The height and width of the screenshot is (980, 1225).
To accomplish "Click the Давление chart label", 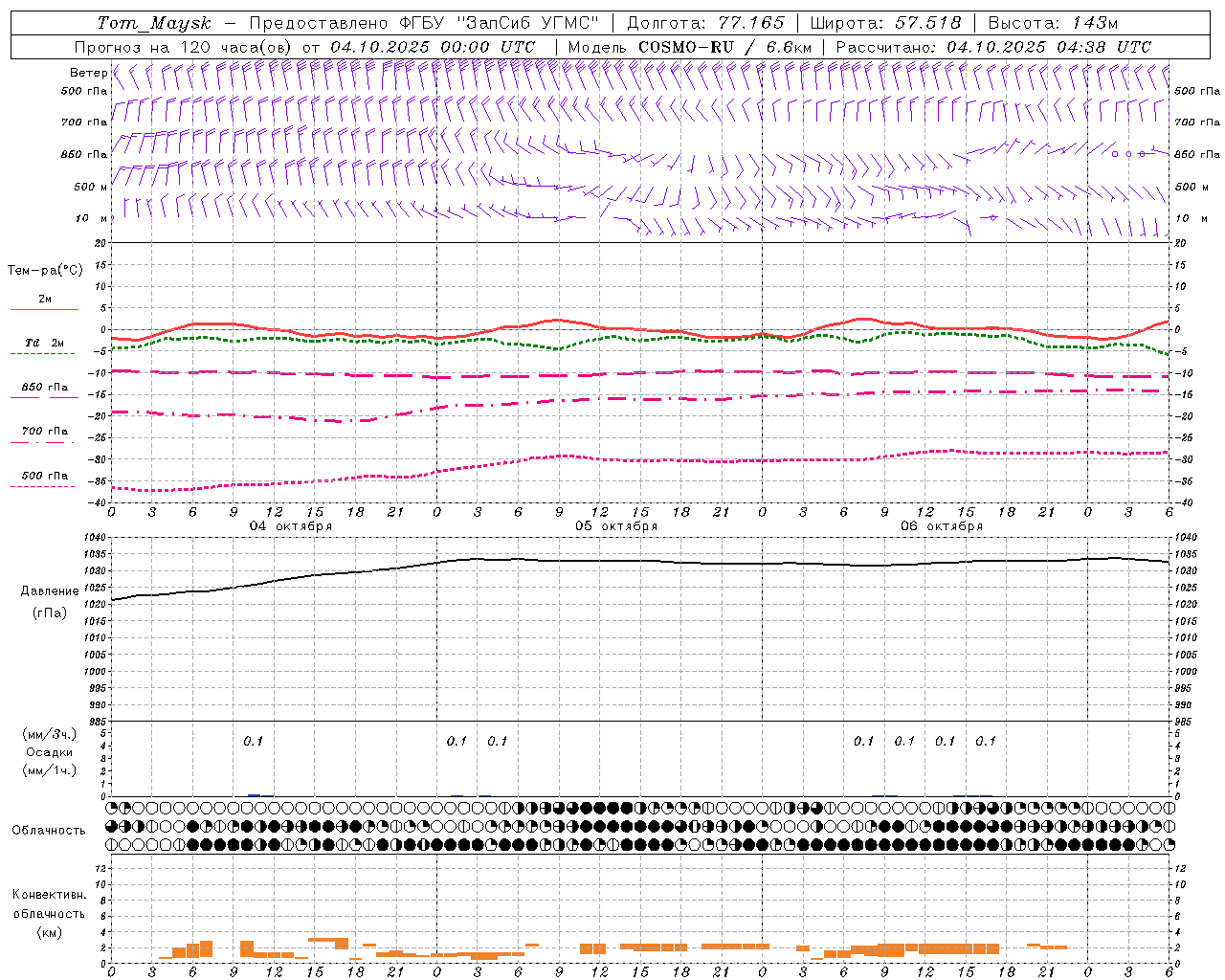I will coord(50,591).
